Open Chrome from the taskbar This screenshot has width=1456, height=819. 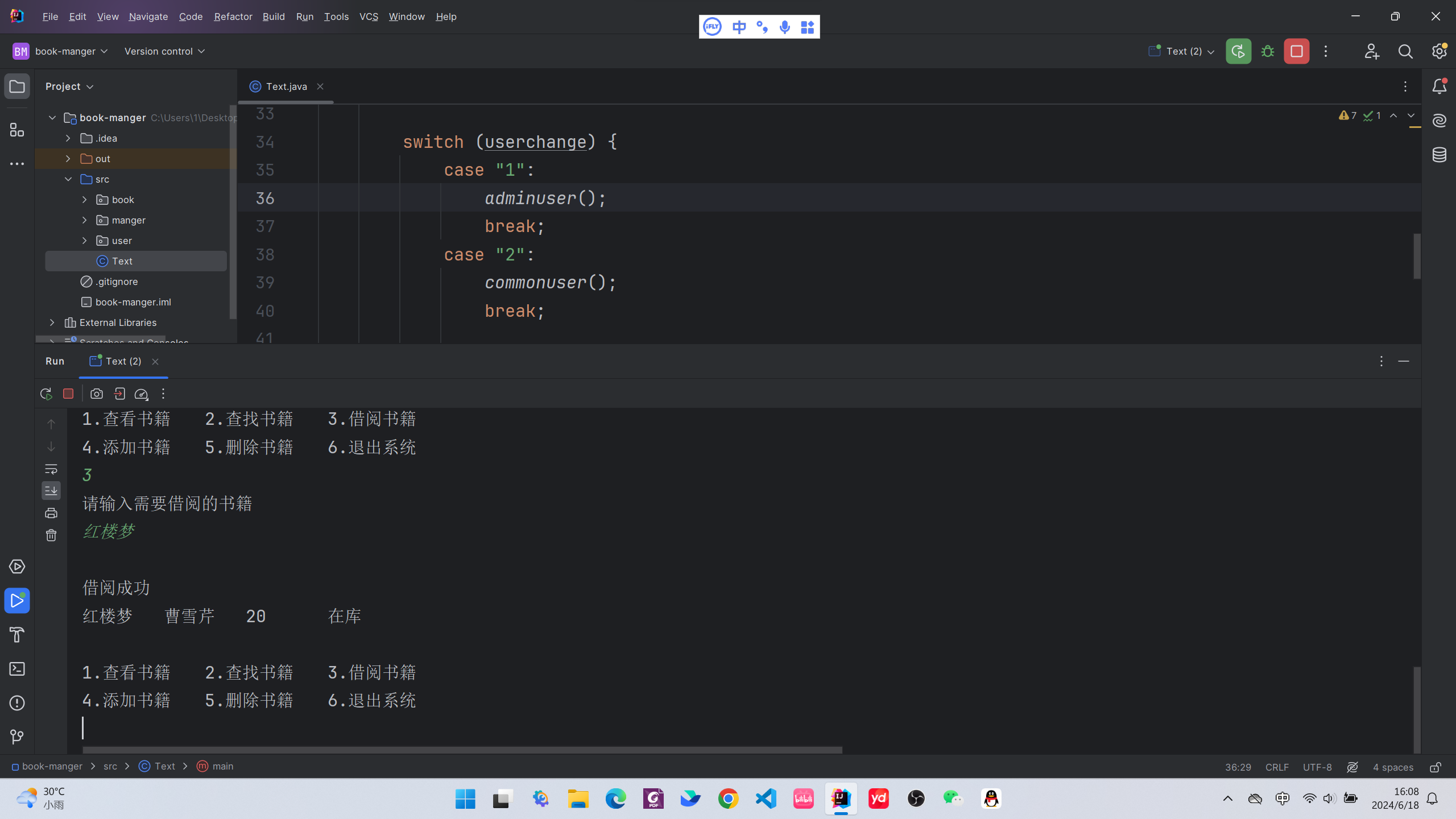point(728,799)
